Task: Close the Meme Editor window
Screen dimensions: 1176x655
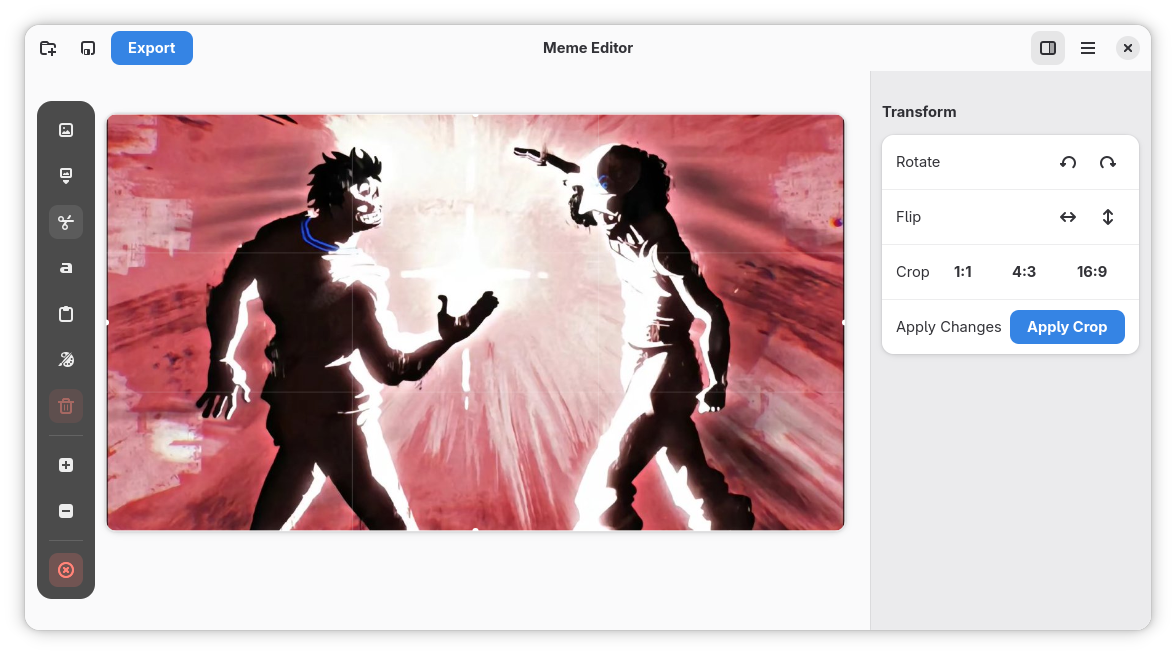Action: [1127, 48]
